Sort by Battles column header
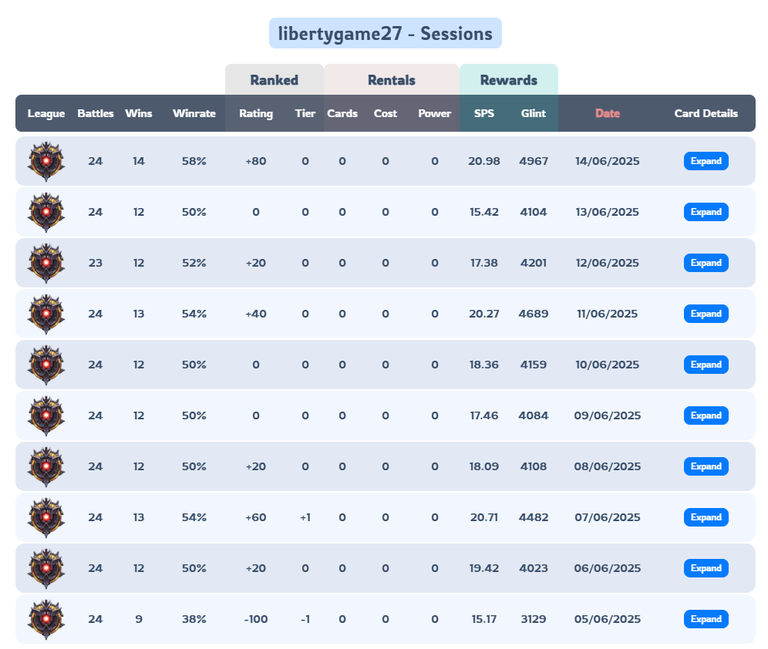Viewport: 768px width, 649px height. [96, 114]
